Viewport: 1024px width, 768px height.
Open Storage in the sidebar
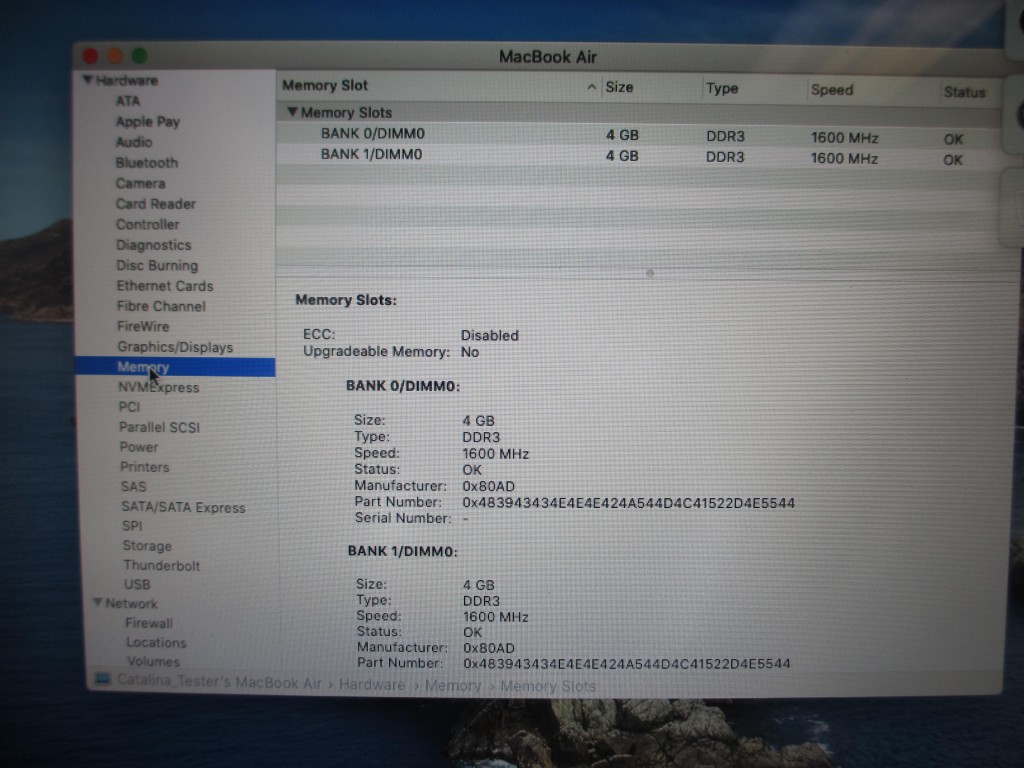pyautogui.click(x=147, y=545)
